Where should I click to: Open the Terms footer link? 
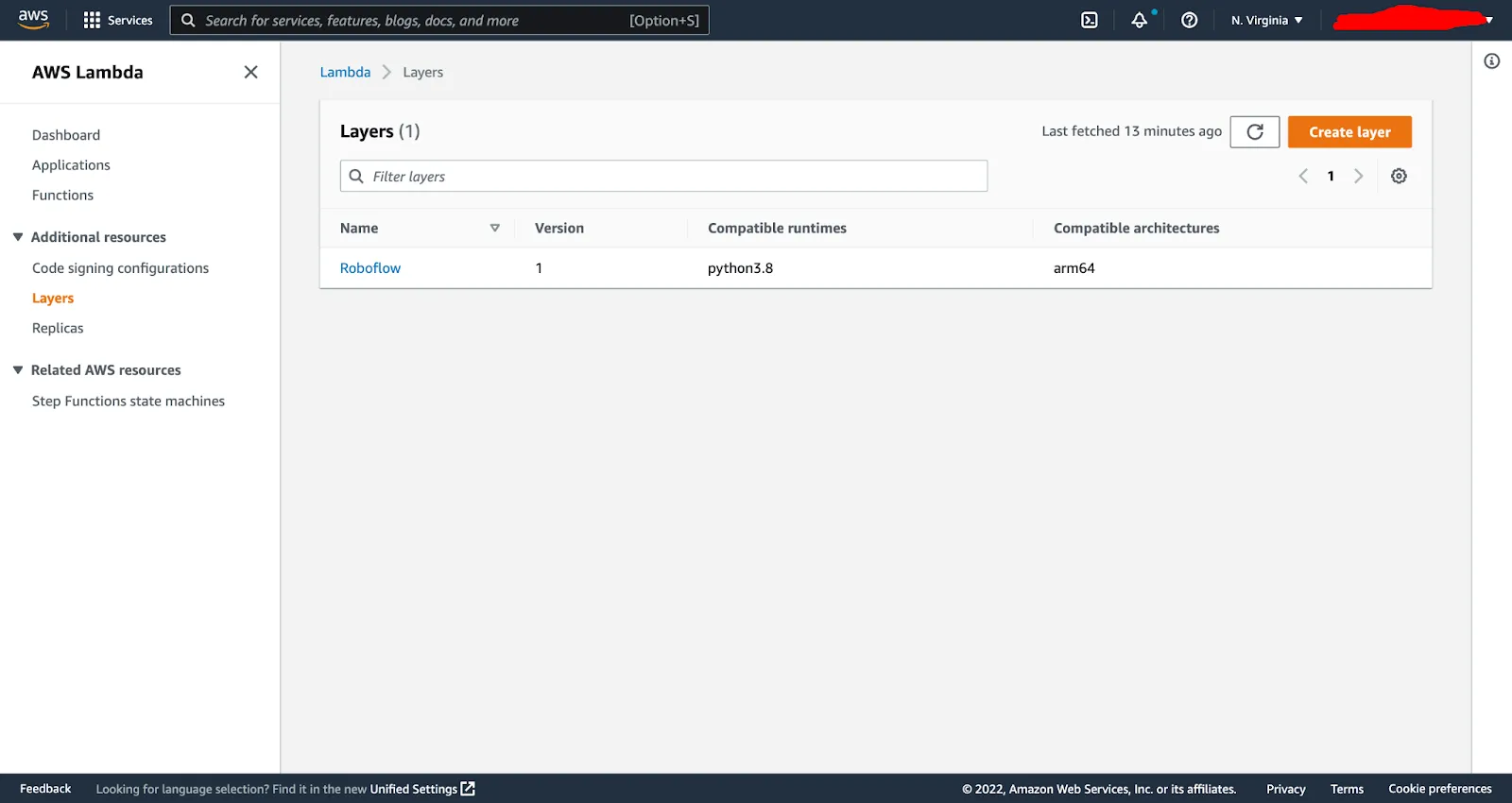tap(1347, 789)
